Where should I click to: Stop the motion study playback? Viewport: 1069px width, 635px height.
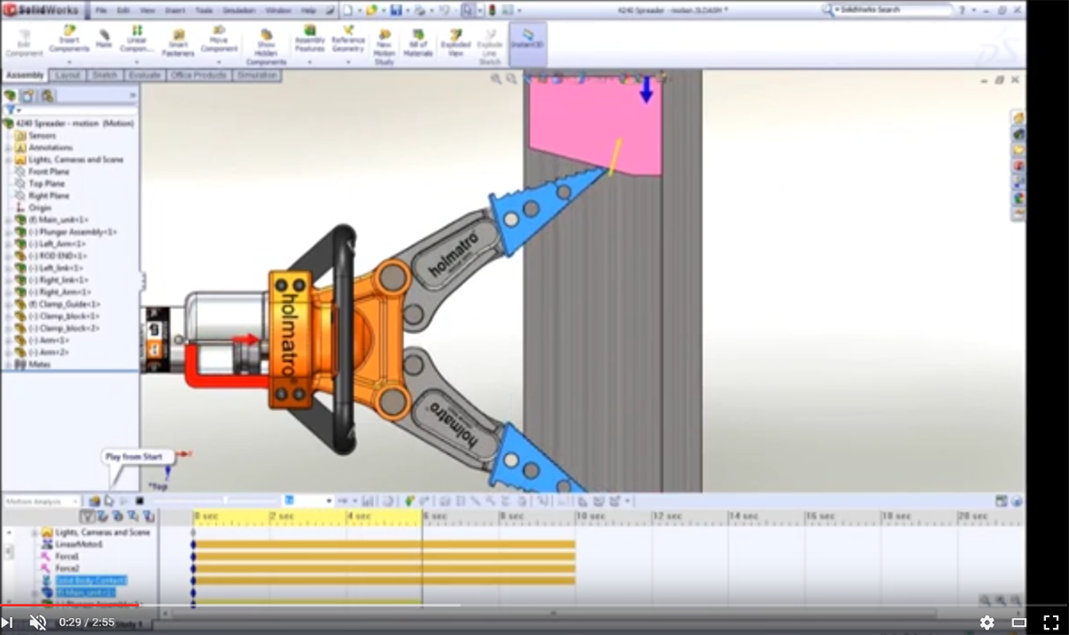pos(139,501)
